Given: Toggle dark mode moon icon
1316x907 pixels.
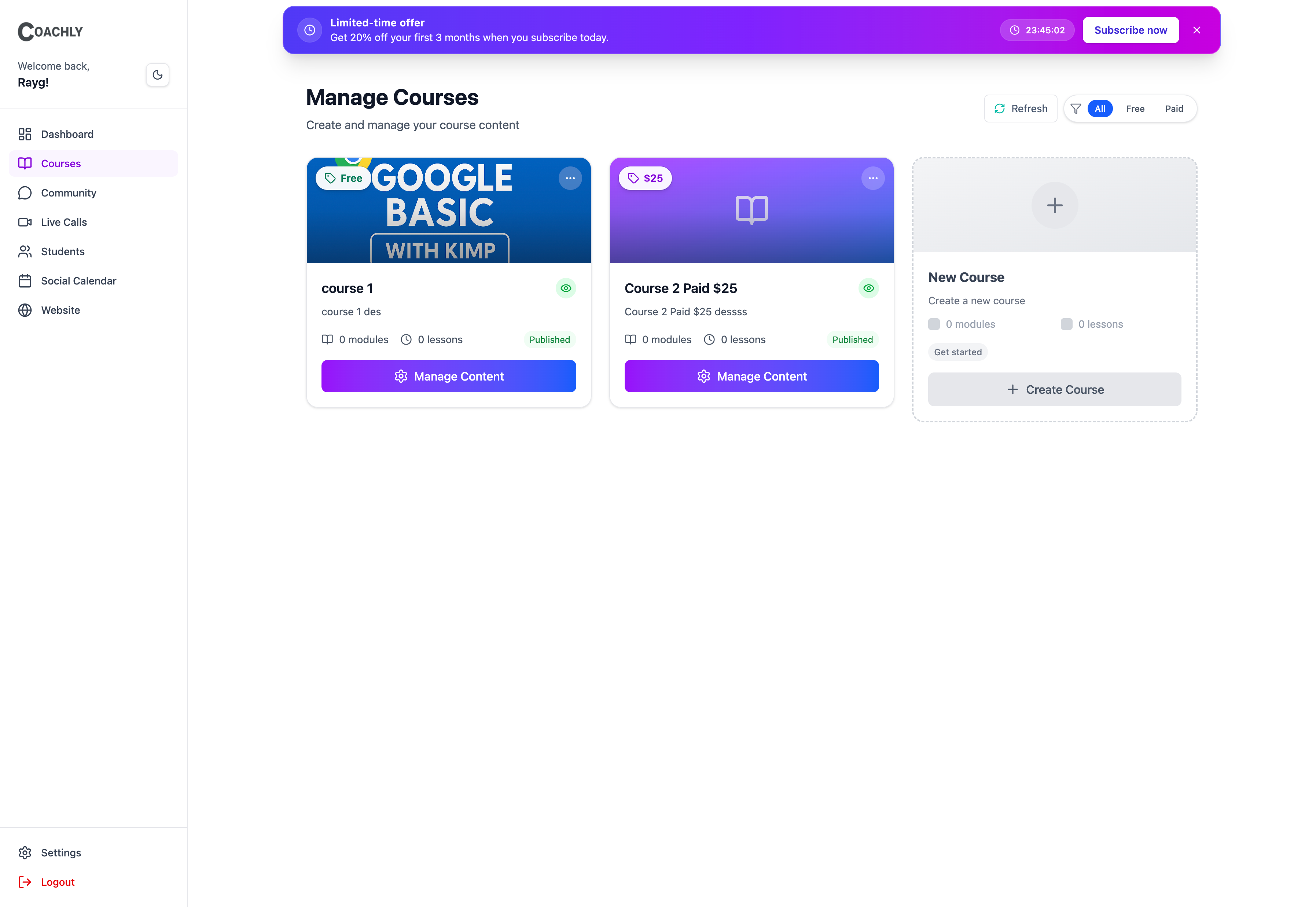Looking at the screenshot, I should point(157,75).
